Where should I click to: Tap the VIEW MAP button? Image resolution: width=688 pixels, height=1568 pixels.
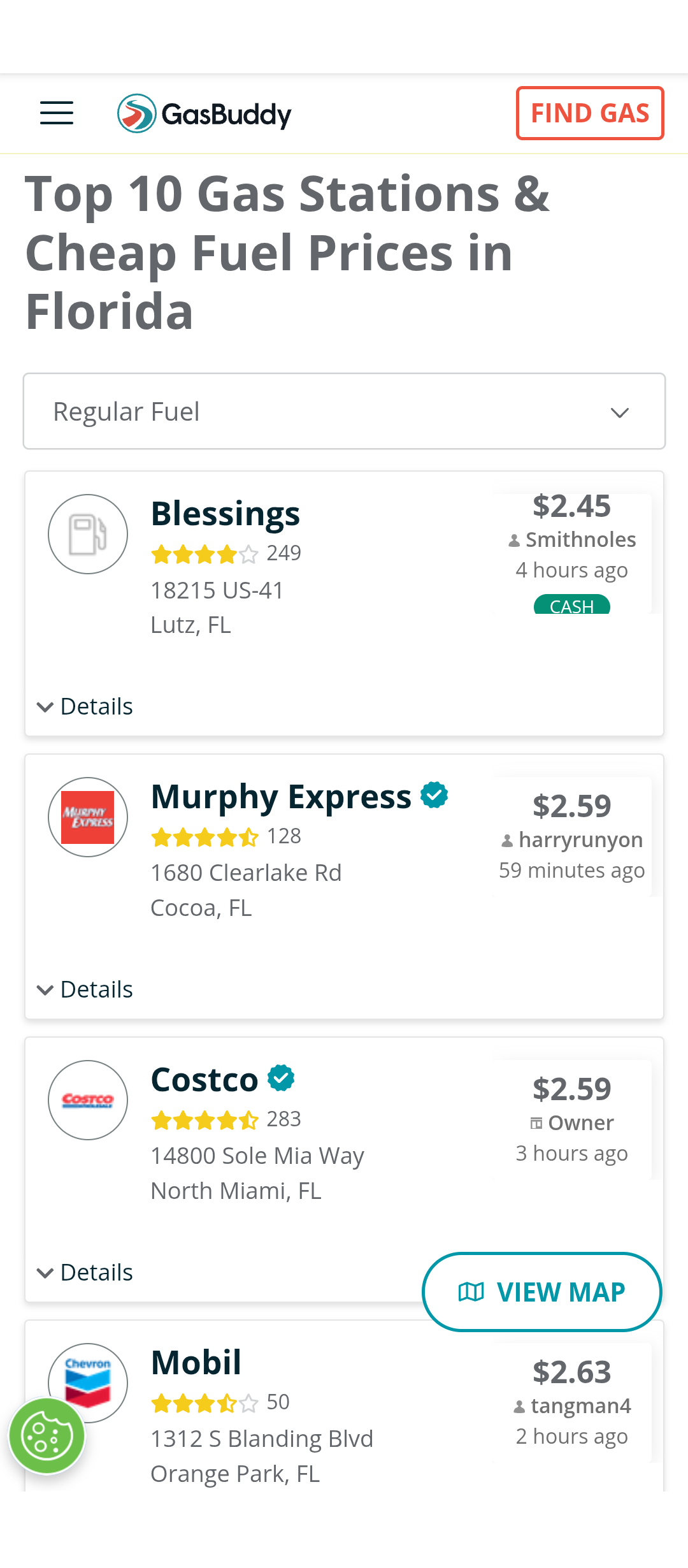tap(542, 1292)
